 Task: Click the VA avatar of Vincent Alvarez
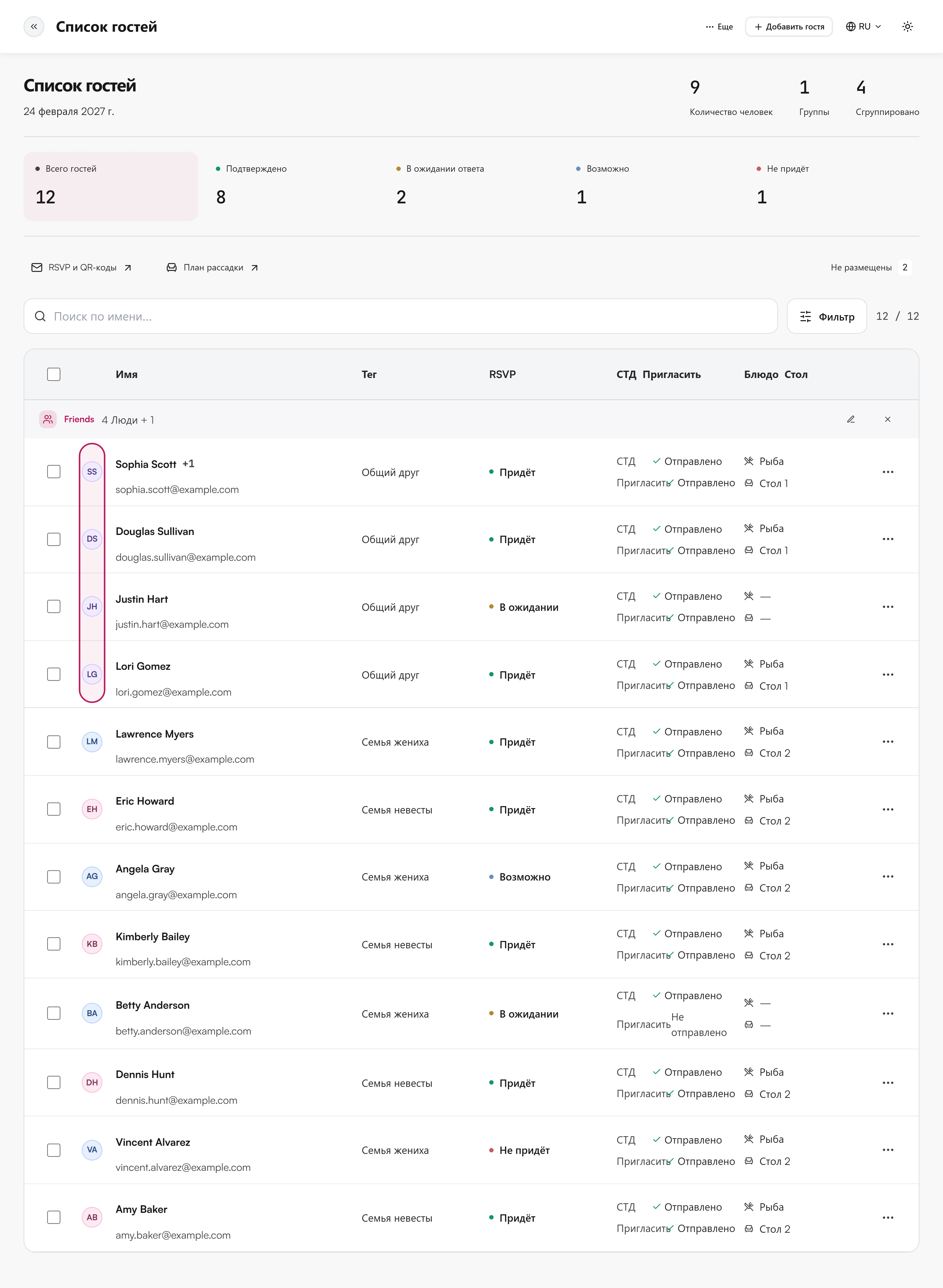tap(92, 1149)
